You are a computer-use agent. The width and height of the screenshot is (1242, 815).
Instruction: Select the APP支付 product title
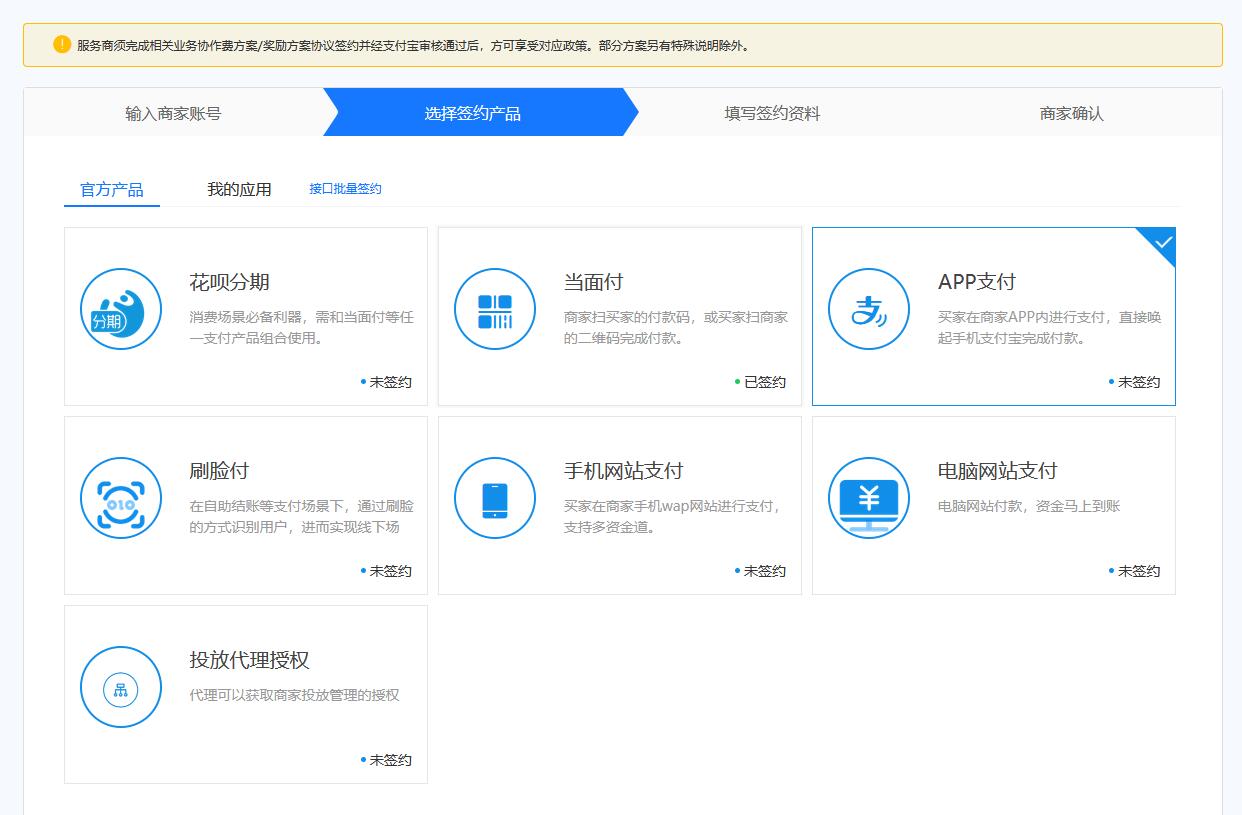977,282
